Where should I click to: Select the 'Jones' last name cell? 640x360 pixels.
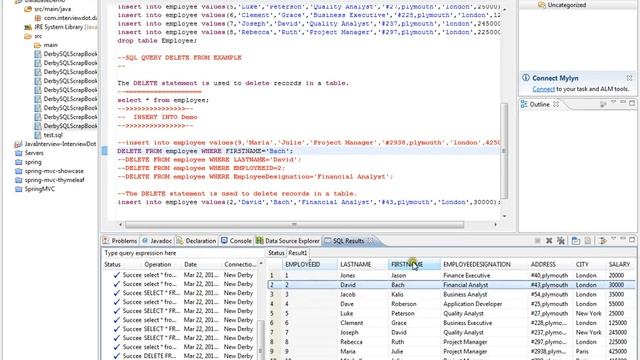coord(348,276)
